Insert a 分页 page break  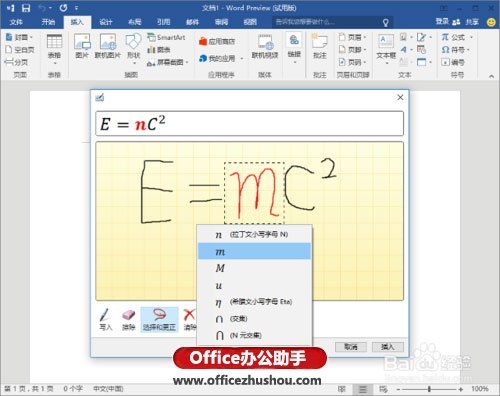pyautogui.click(x=17, y=62)
